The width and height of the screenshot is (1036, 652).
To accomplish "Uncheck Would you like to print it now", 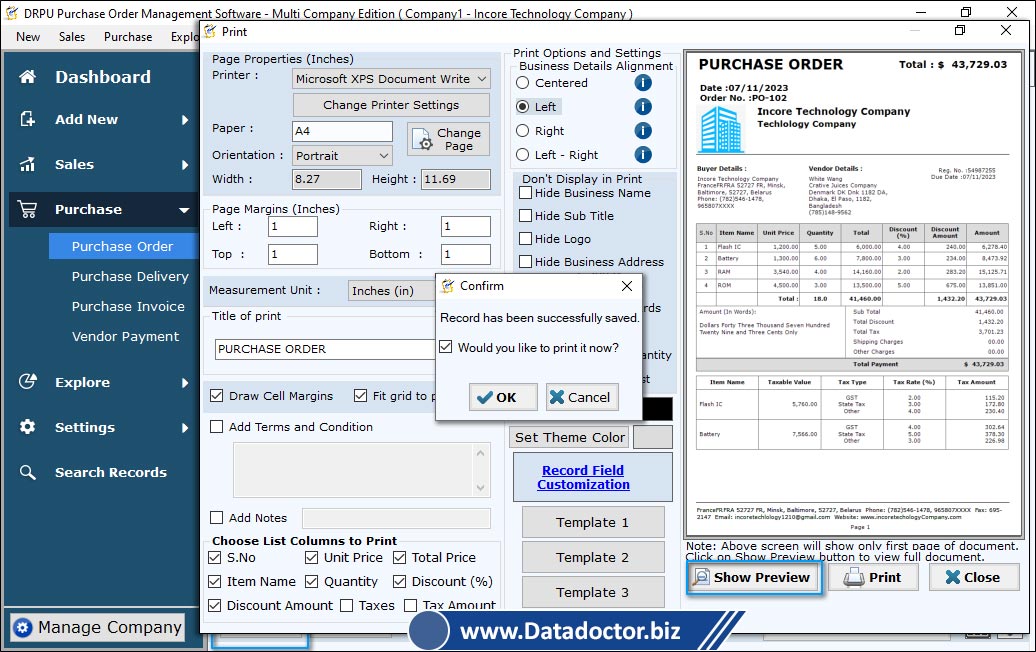I will 446,347.
